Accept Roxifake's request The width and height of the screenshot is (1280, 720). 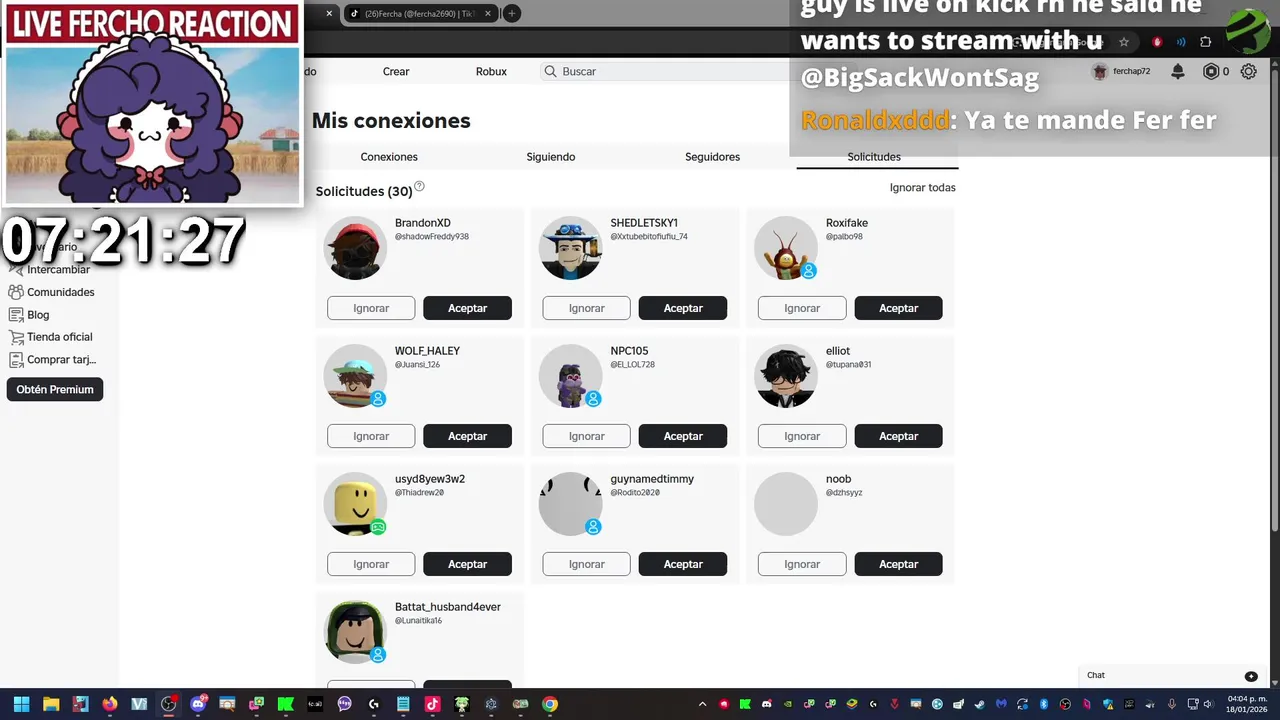(x=898, y=308)
